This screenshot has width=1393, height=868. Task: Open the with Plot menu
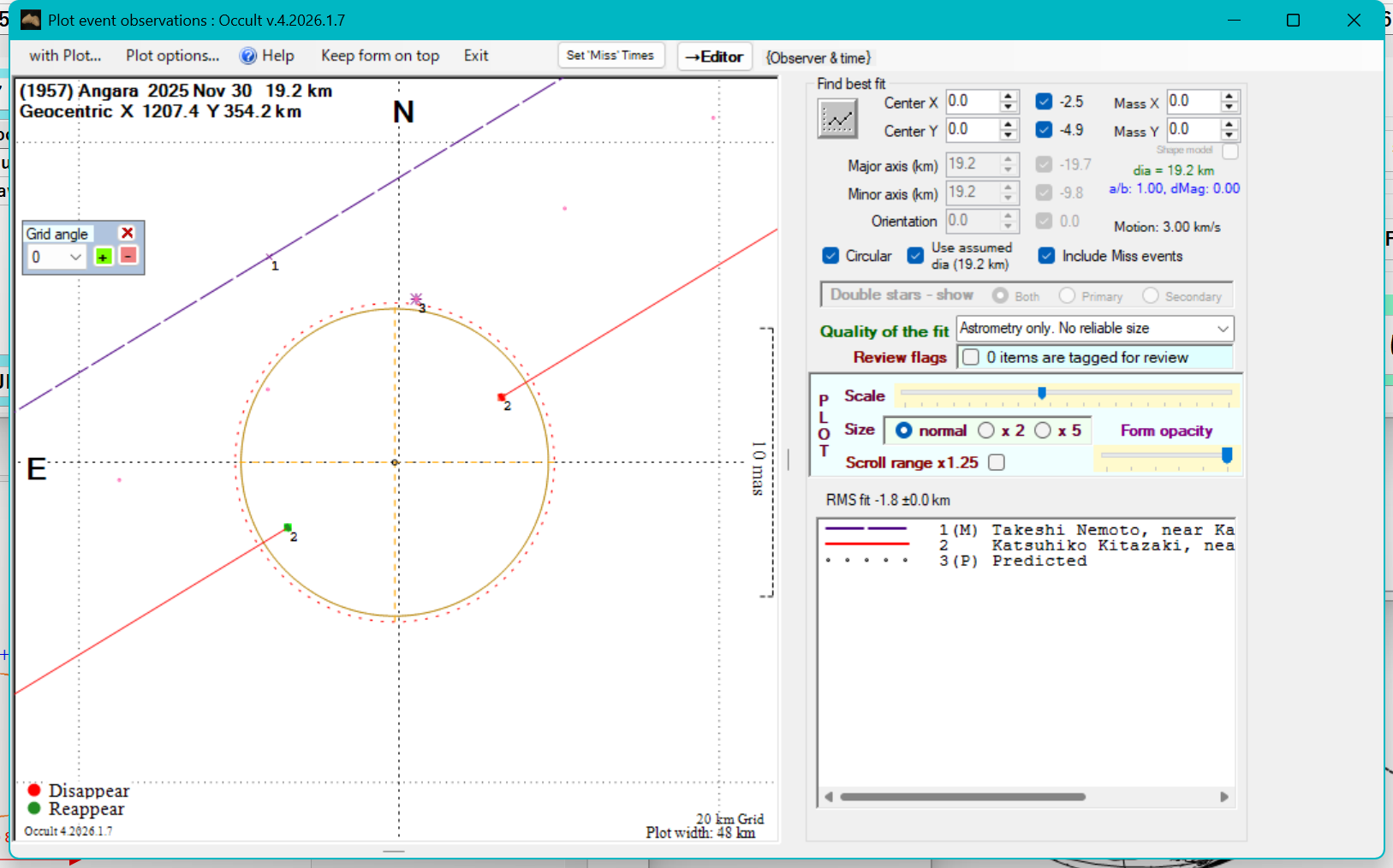(x=65, y=56)
